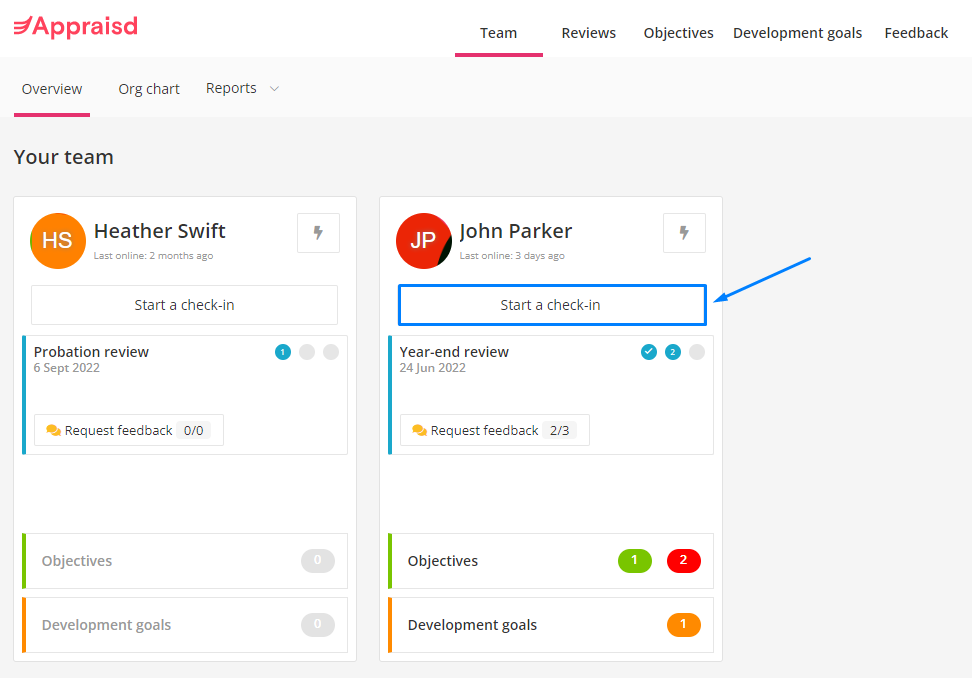Open the Year-end review title

click(454, 352)
